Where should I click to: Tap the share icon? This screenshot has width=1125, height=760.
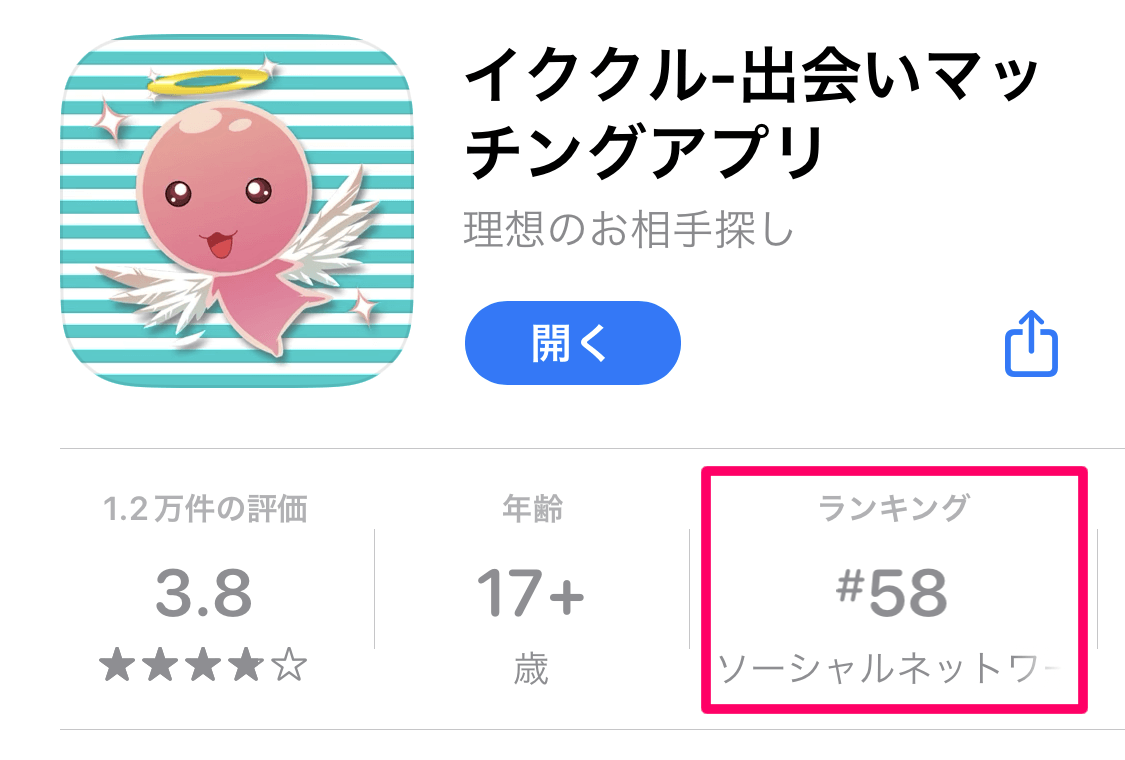click(x=1030, y=345)
